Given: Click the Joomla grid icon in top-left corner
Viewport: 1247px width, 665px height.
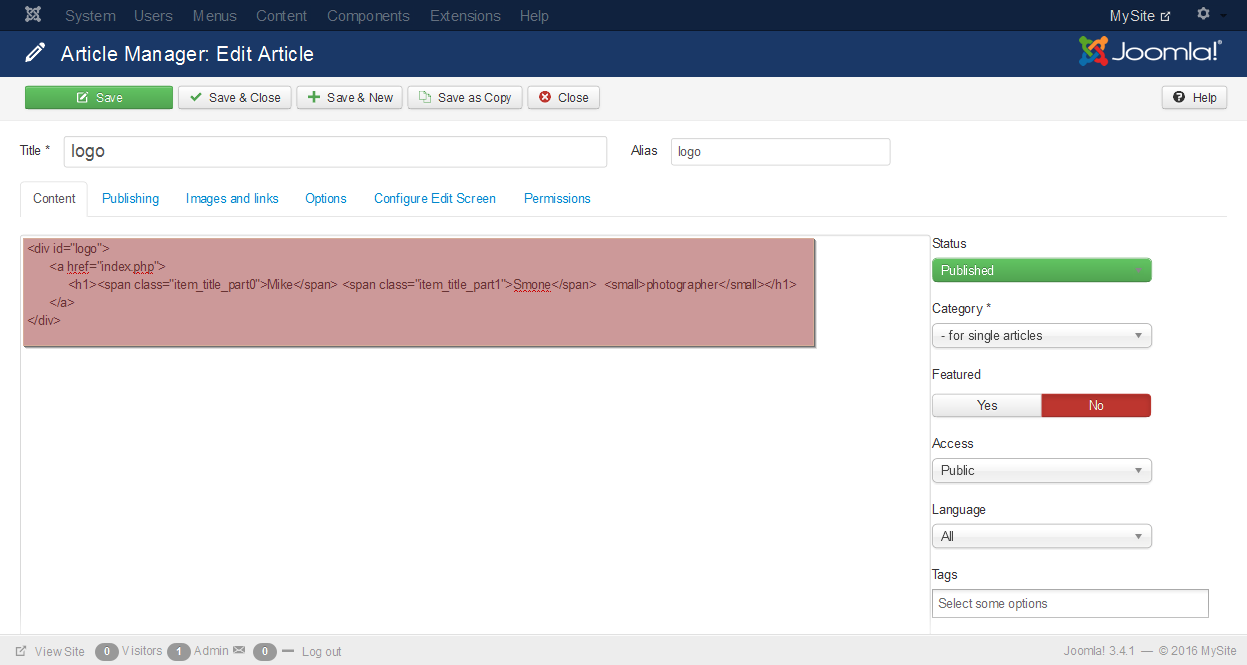Looking at the screenshot, I should tap(33, 15).
